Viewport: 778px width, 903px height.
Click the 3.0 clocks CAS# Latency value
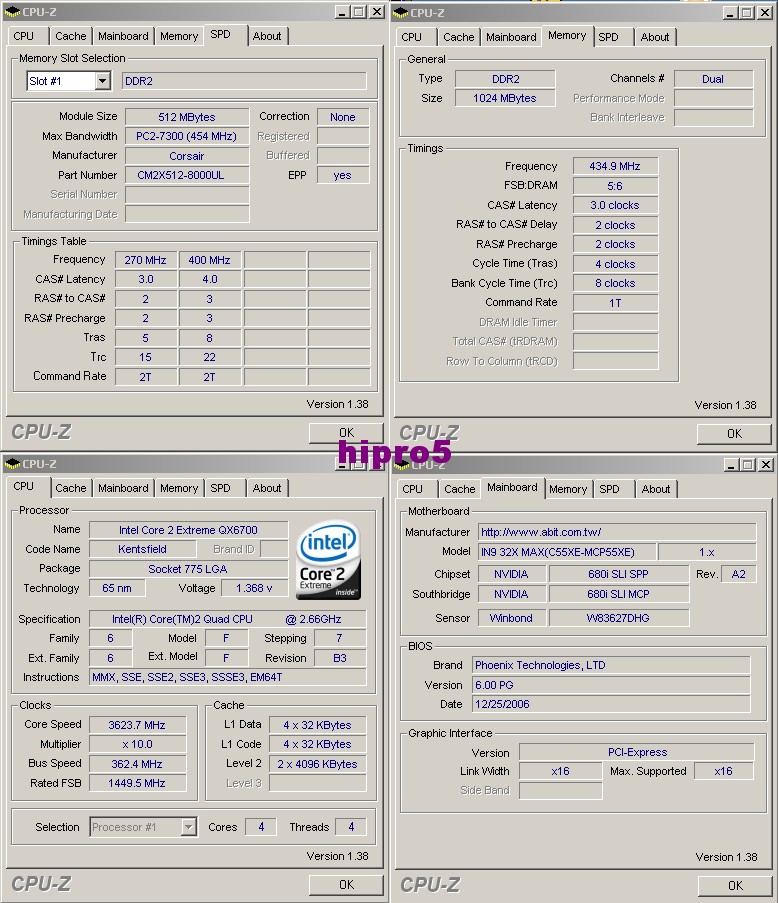tap(615, 206)
